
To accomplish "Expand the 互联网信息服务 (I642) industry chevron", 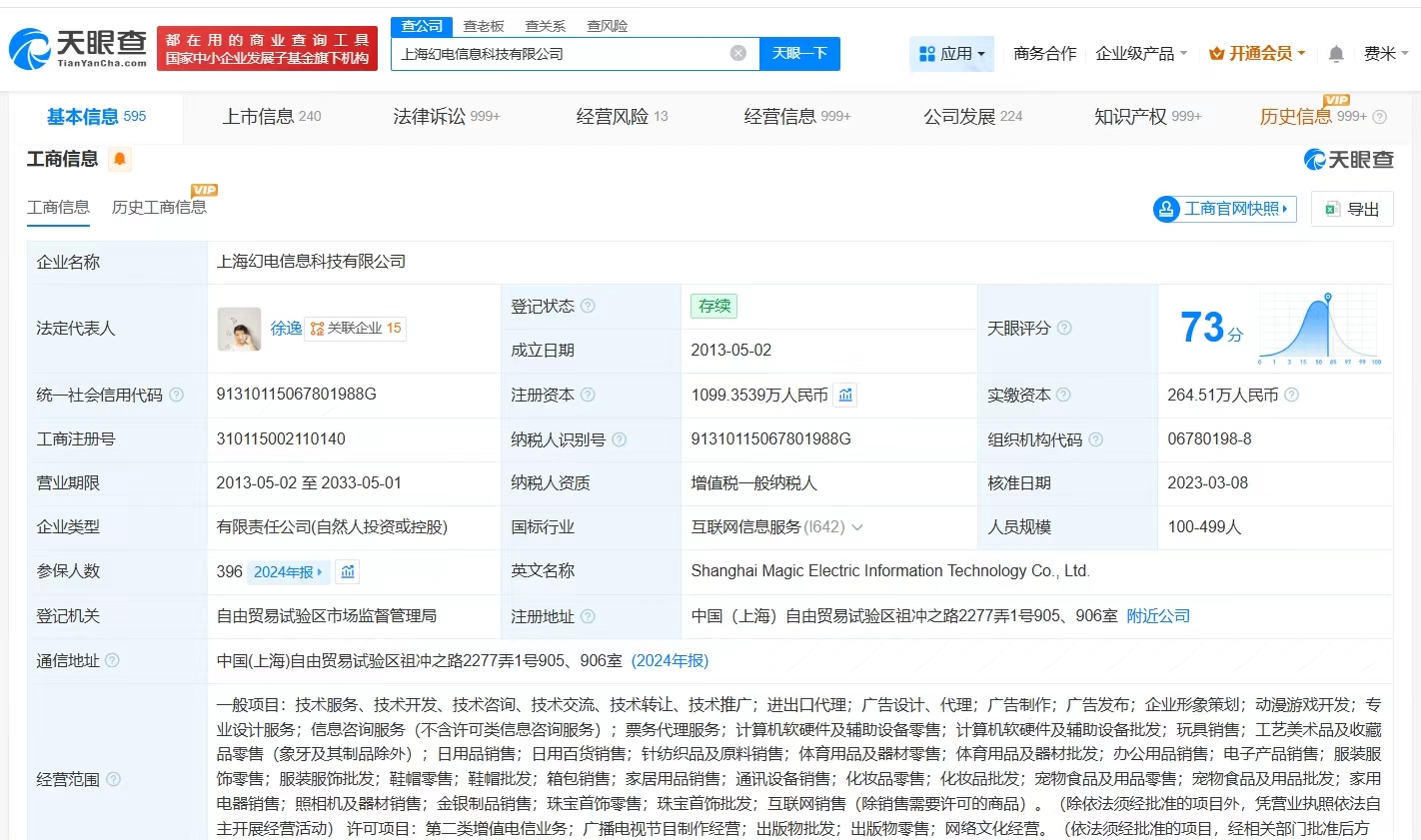I will (x=857, y=527).
